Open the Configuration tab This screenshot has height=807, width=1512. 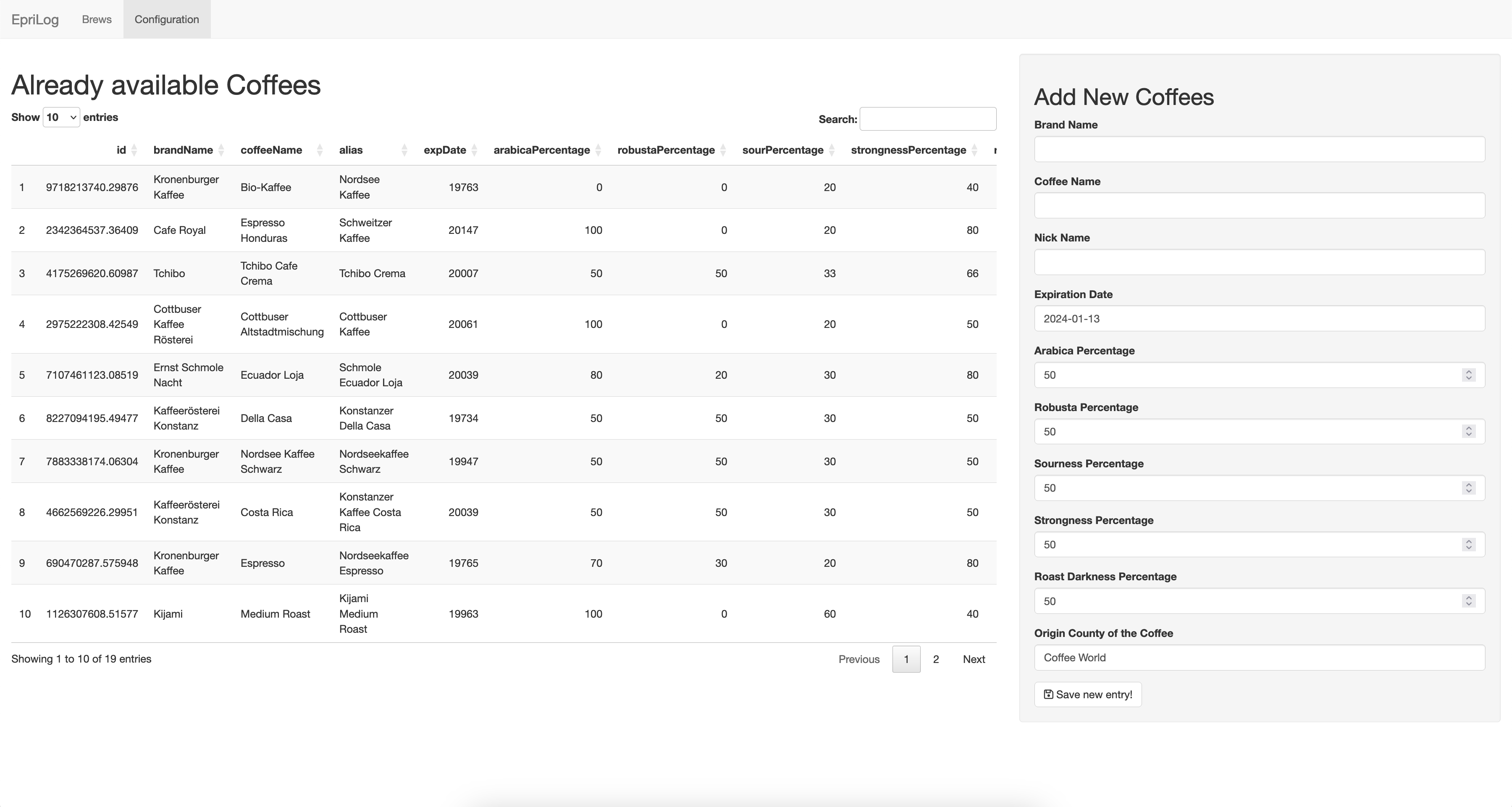coord(167,19)
